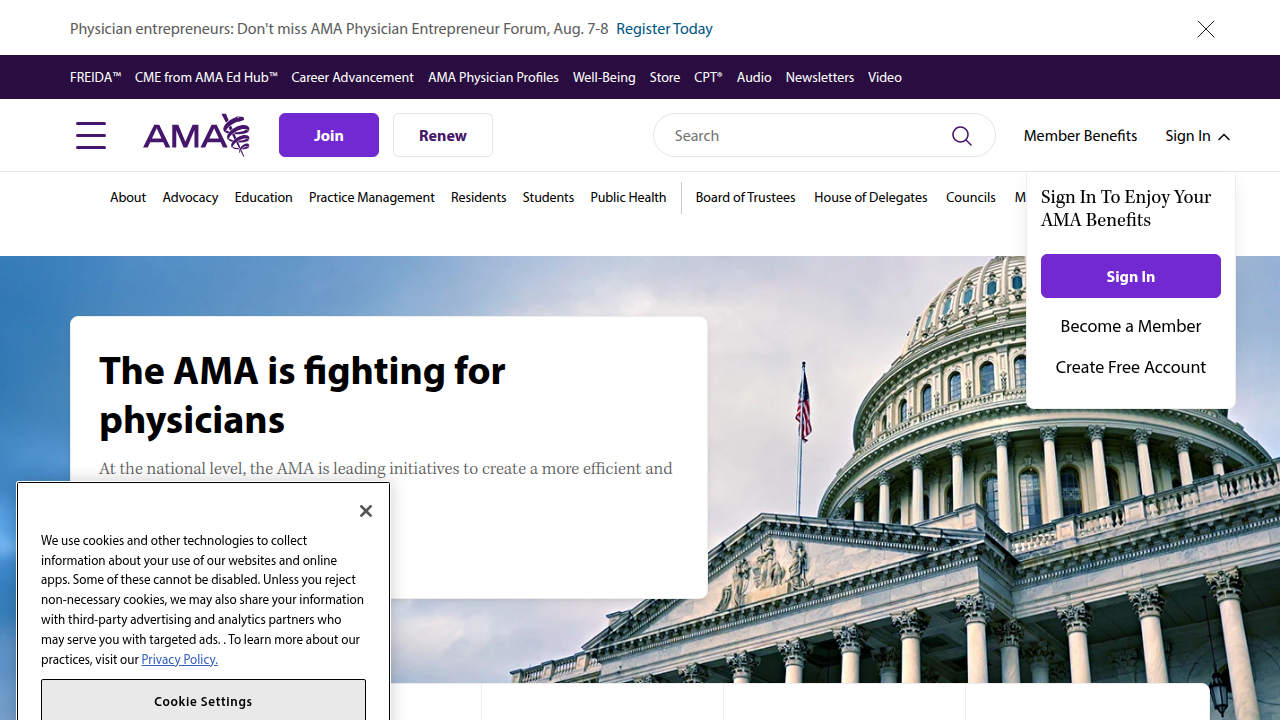Go to Audio section

click(754, 77)
